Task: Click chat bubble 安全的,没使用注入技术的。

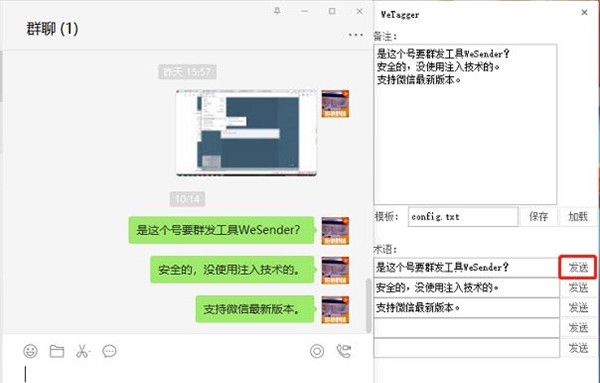Action: point(233,270)
